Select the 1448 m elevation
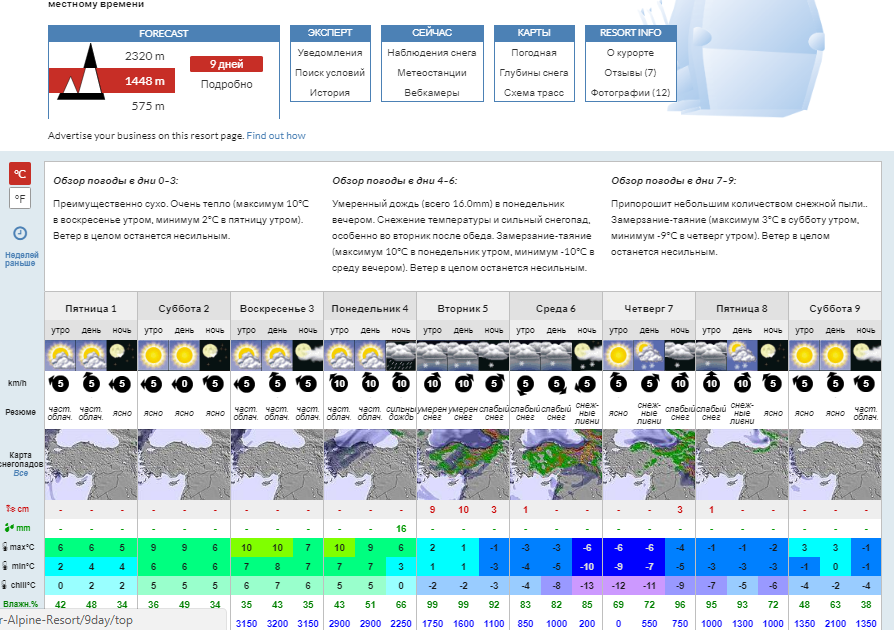 point(145,81)
